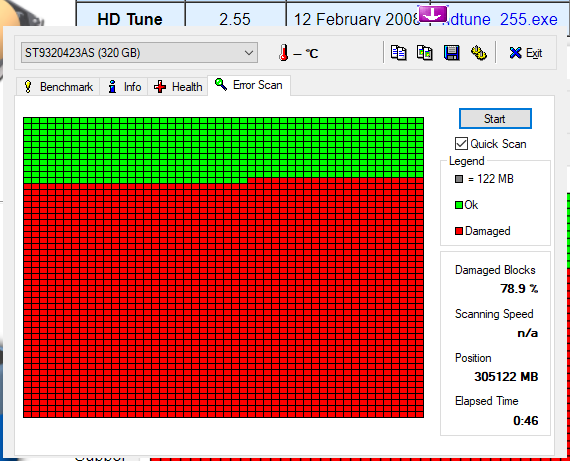The image size is (570, 461).
Task: Click the copy screenshot toolbar icon
Action: 424,53
